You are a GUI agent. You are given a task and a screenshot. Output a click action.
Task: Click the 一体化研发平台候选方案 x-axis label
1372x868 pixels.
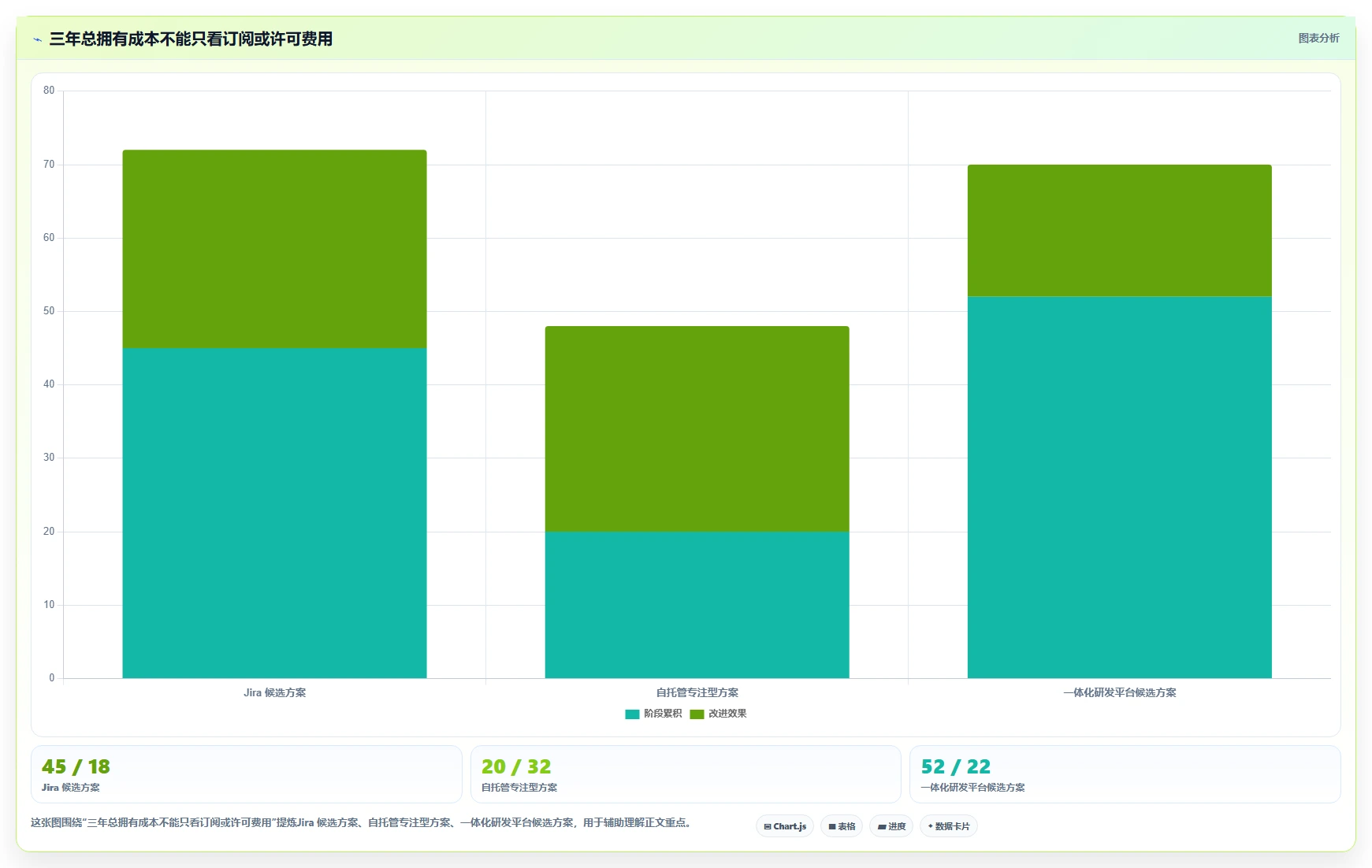coord(1119,693)
